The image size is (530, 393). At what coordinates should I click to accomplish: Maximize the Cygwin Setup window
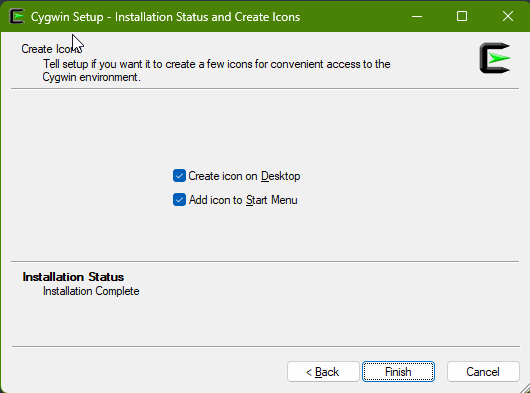click(x=462, y=16)
